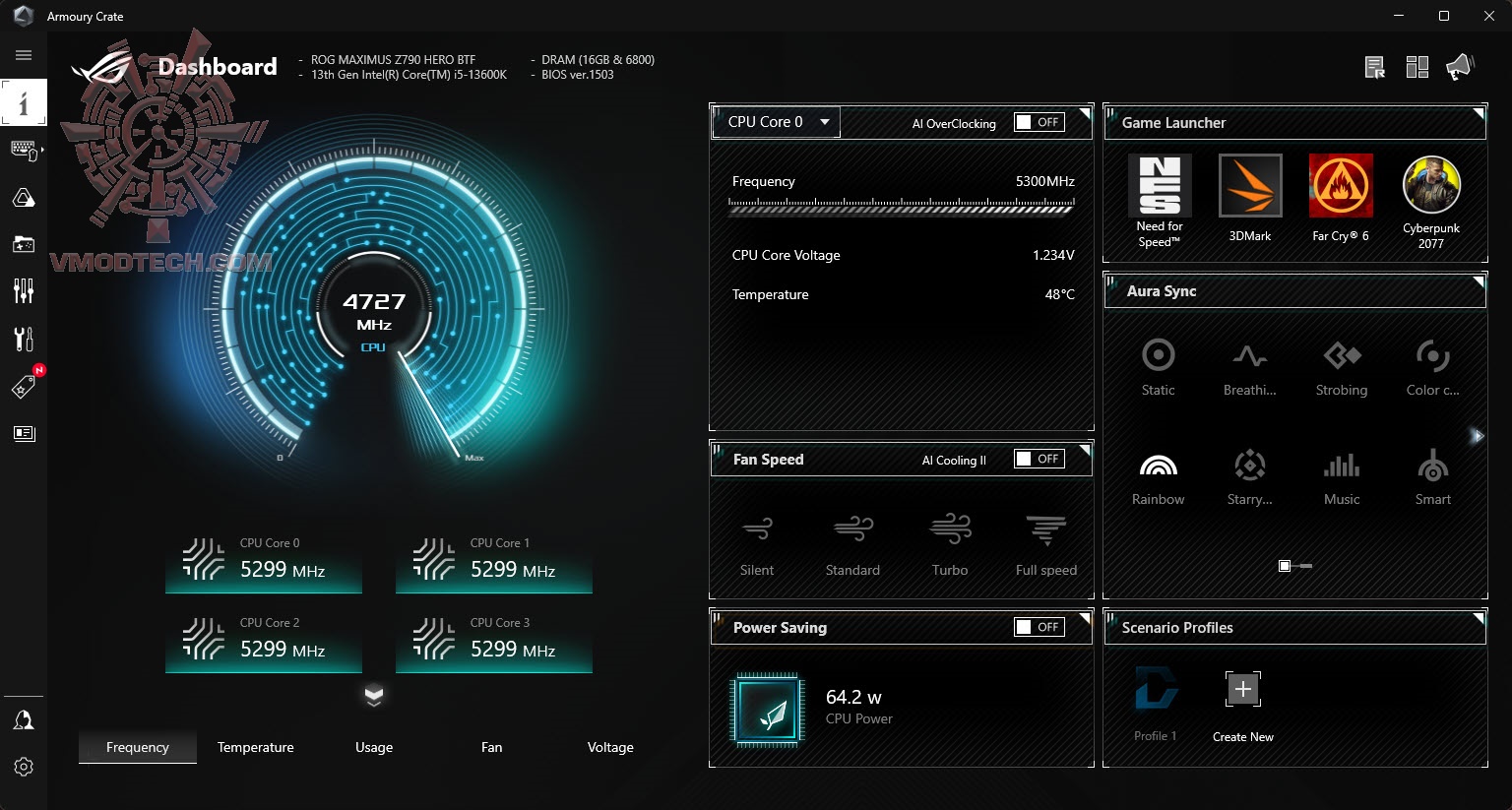This screenshot has height=810, width=1512.
Task: Select Music Aura Sync effect
Action: click(x=1342, y=477)
